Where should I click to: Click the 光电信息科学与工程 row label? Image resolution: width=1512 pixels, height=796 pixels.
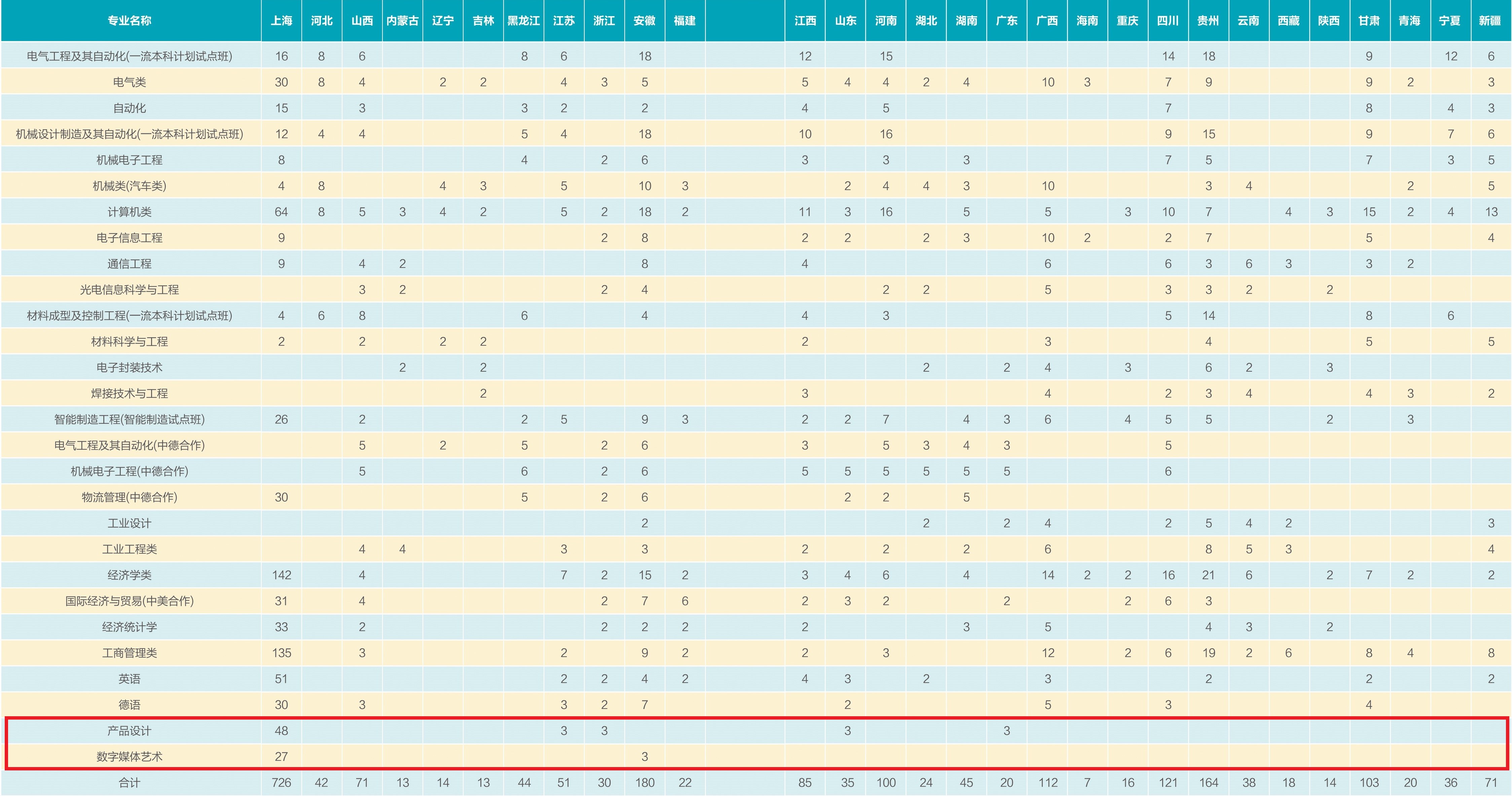coord(129,289)
